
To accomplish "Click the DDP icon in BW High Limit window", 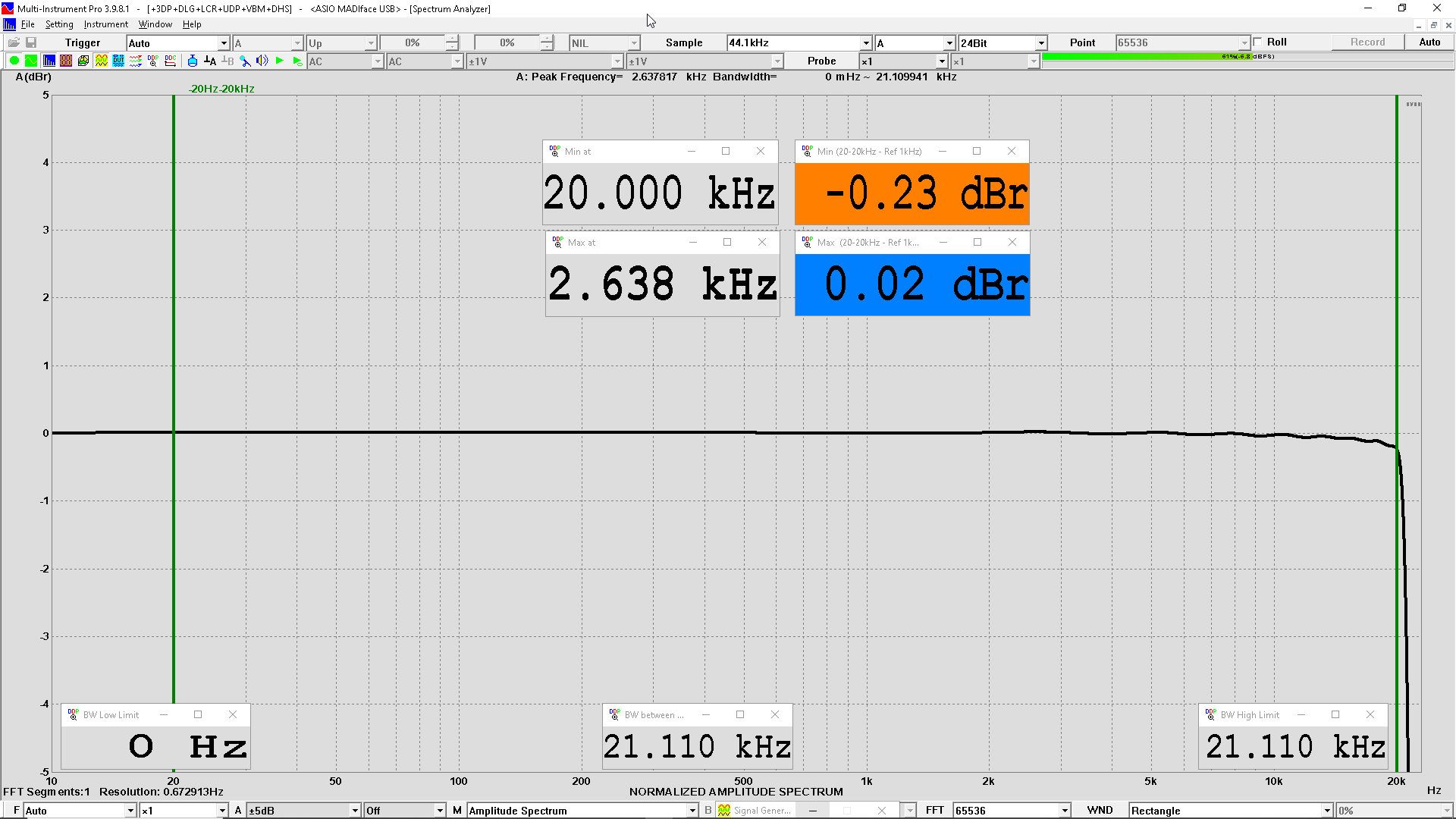I will tap(1210, 714).
